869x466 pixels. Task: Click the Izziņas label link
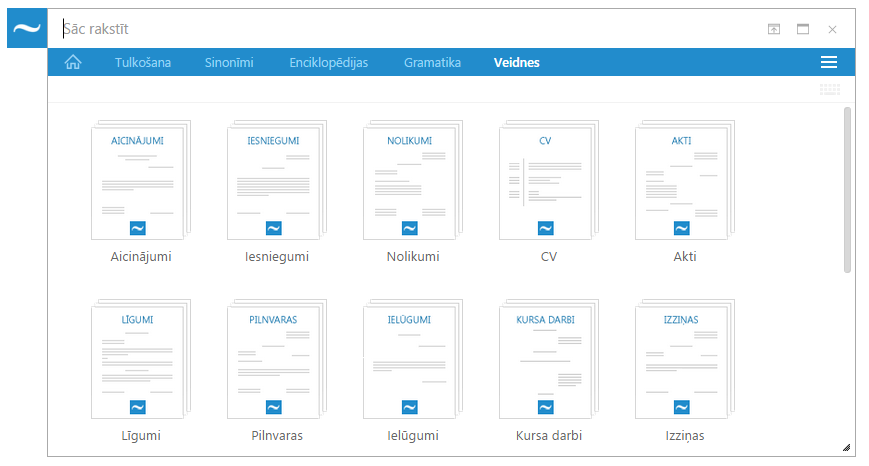(684, 436)
